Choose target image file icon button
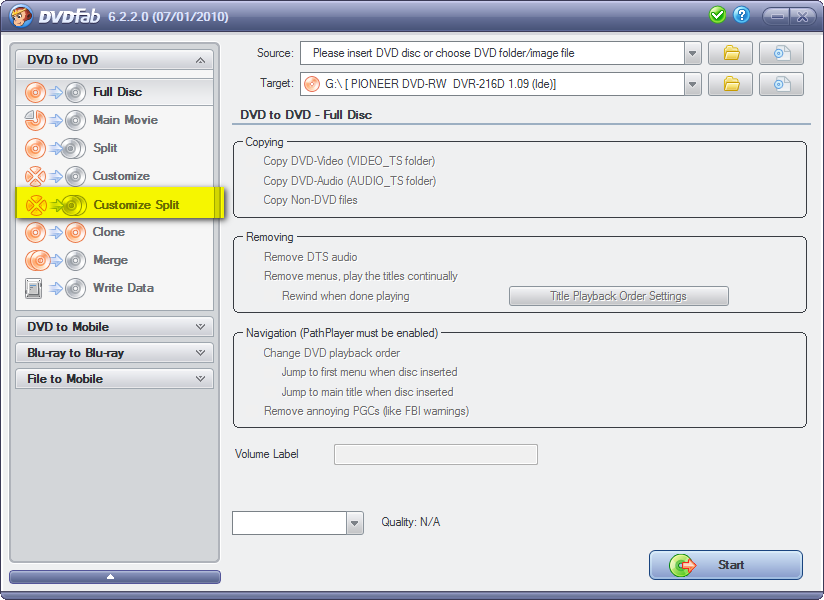824x600 pixels. coord(781,84)
